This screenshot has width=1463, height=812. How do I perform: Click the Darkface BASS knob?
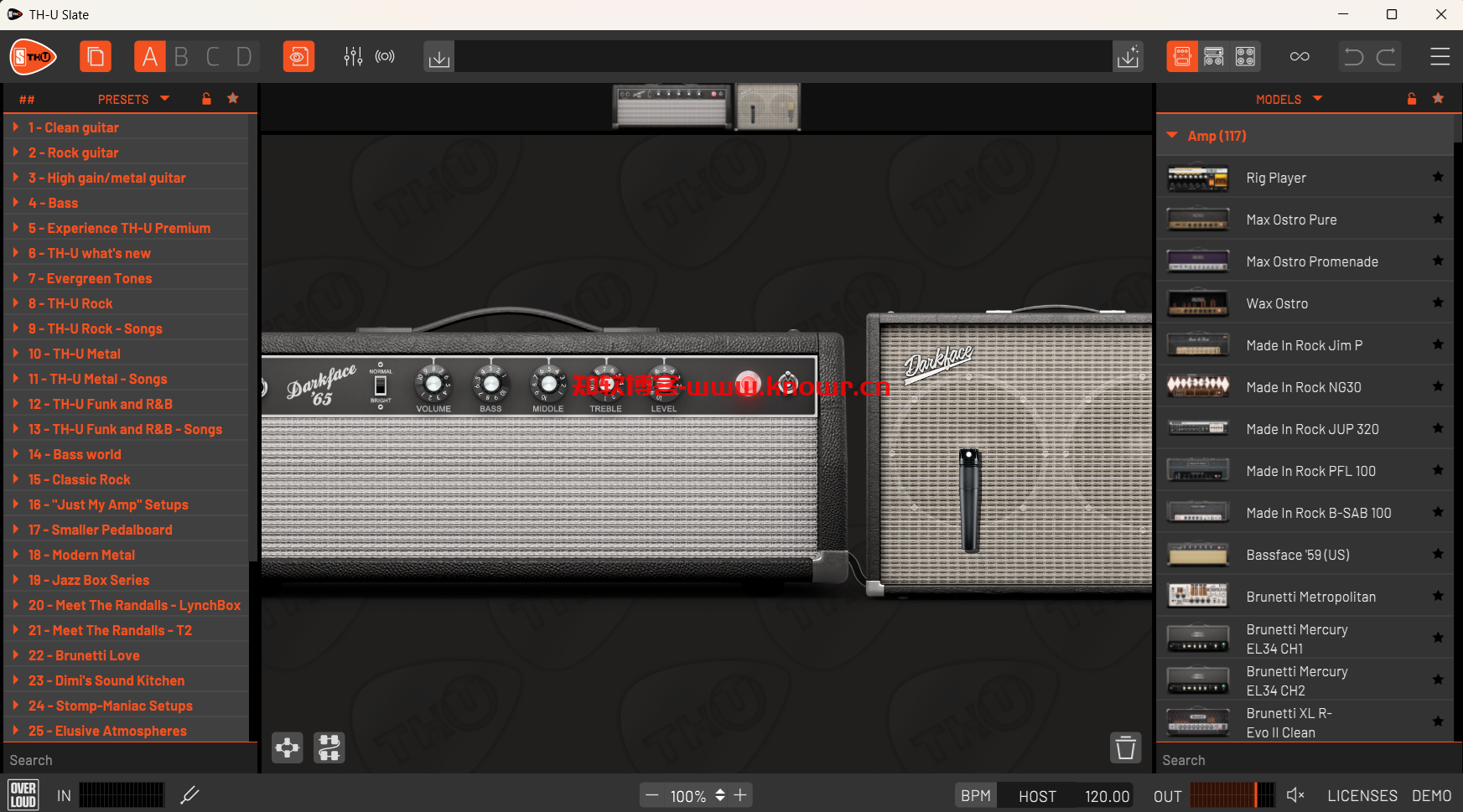[490, 384]
